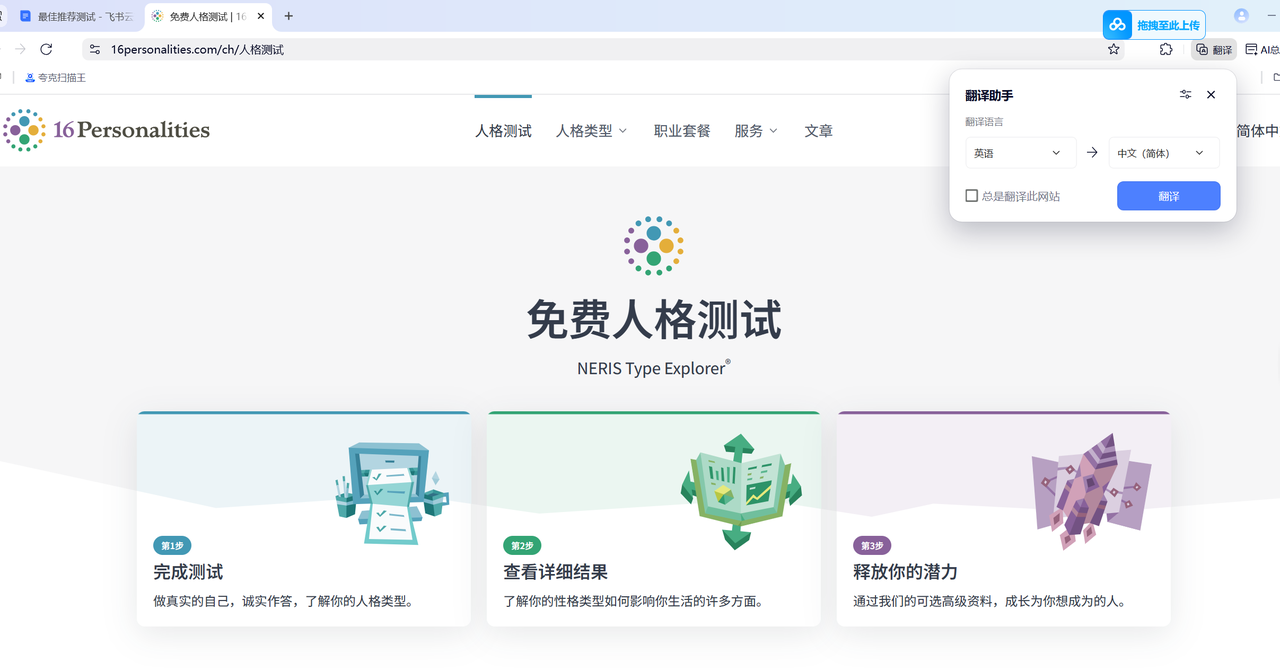Check 总是翻译此网站 checkbox
Viewport: 1280px width, 671px height.
(971, 196)
